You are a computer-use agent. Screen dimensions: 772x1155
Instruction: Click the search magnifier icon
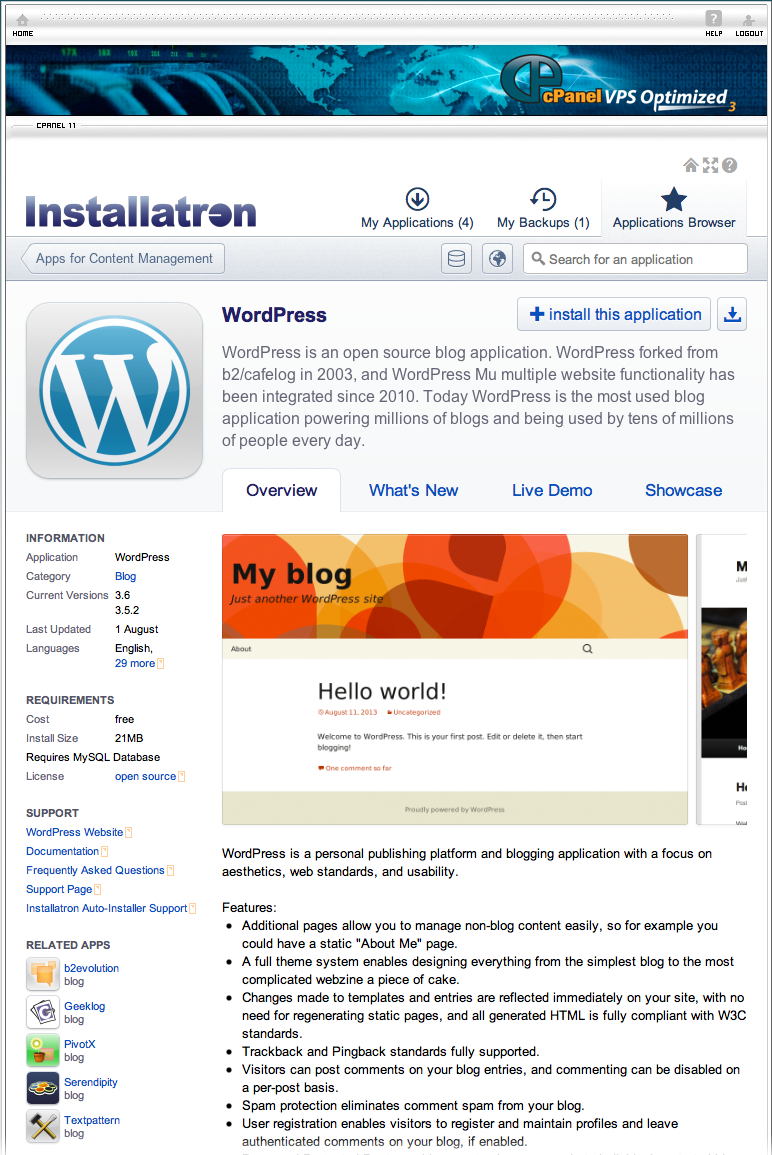(x=538, y=259)
